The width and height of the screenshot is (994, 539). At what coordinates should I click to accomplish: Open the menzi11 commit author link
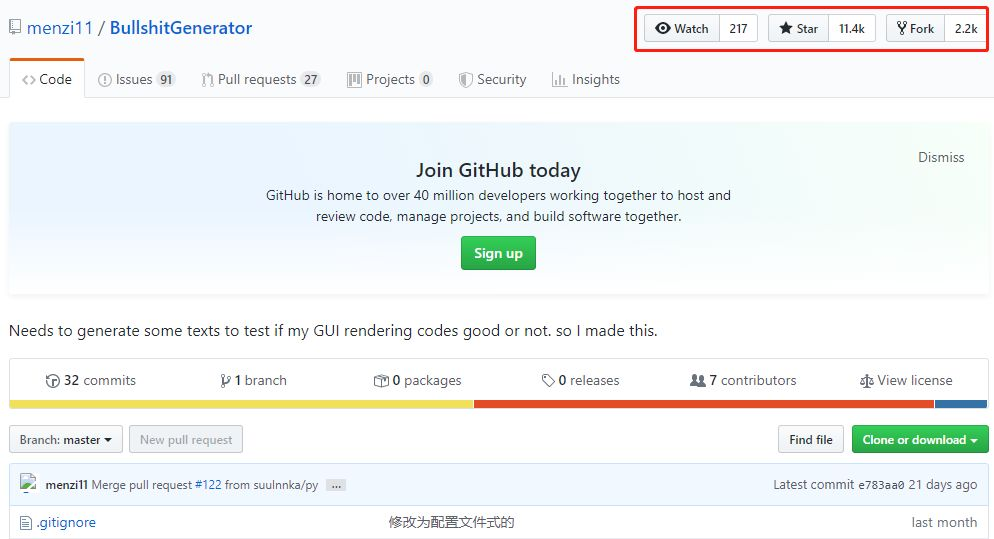click(x=67, y=484)
